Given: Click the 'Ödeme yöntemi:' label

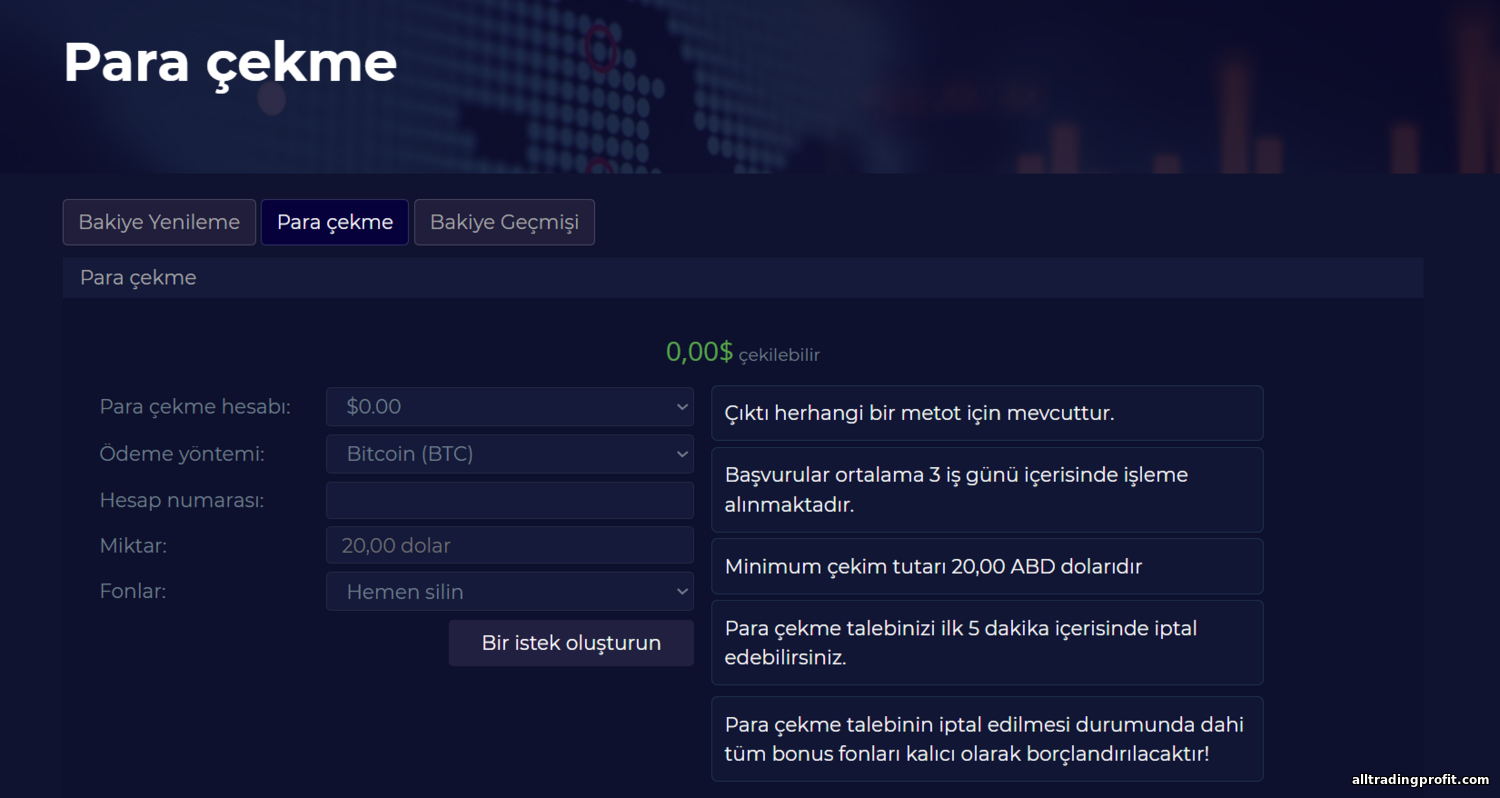Looking at the screenshot, I should click(x=182, y=454).
